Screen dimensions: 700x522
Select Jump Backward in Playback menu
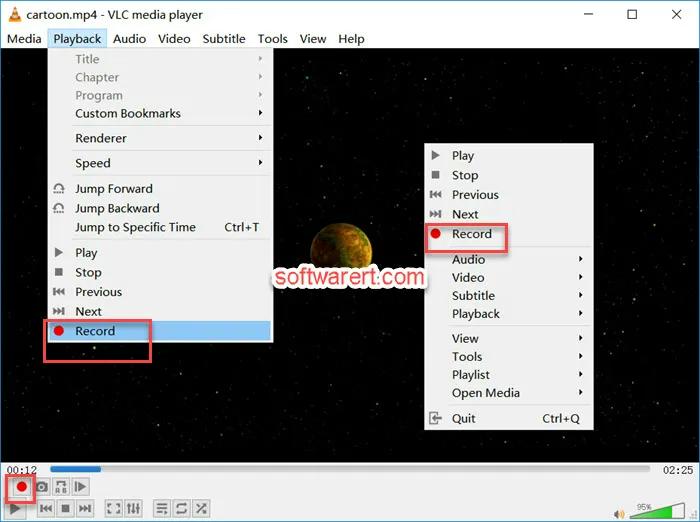pos(160,209)
